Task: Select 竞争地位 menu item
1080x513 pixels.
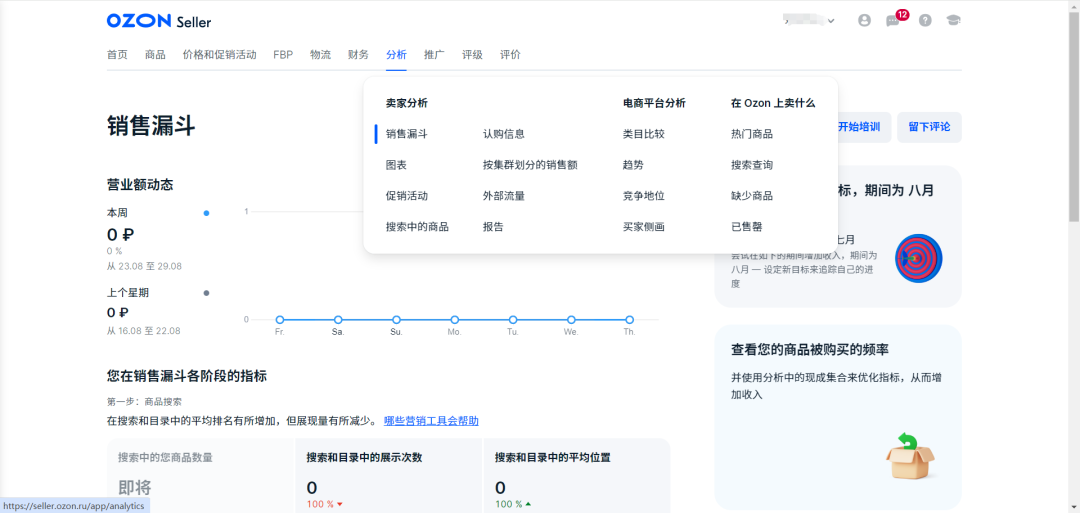Action: [x=644, y=196]
